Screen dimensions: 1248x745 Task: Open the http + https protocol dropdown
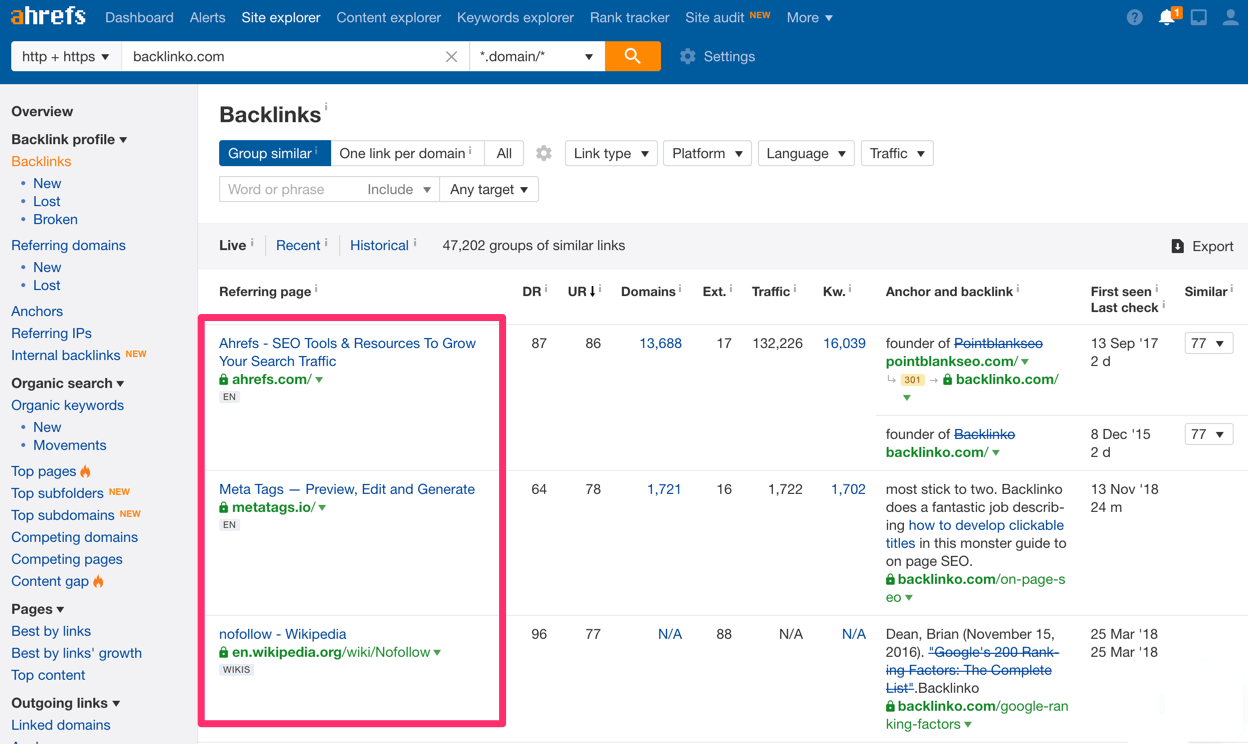[66, 57]
